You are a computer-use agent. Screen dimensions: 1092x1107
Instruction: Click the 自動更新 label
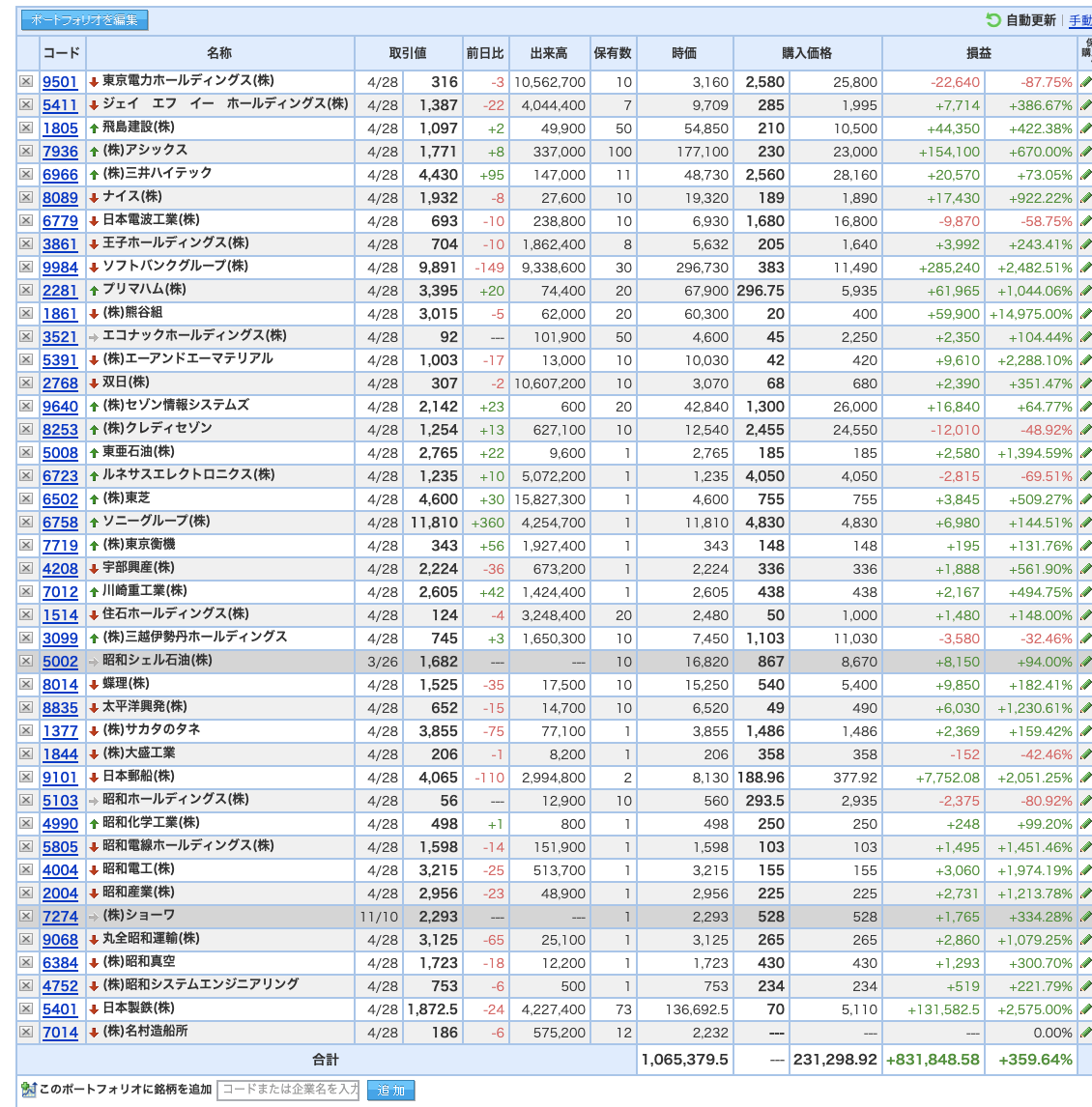click(1030, 20)
